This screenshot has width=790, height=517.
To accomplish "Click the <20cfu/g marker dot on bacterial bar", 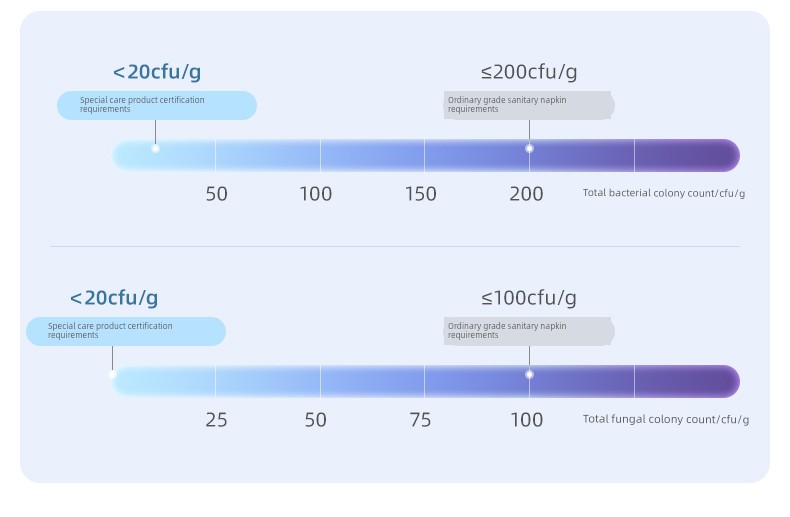I will pos(155,149).
